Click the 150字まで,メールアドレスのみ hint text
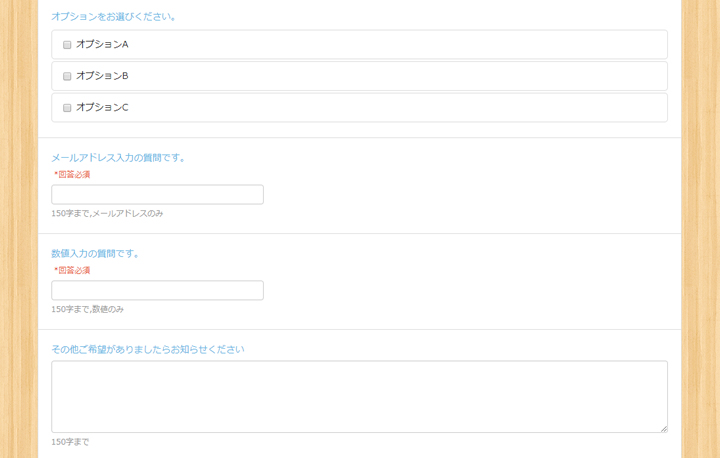 [x=107, y=214]
